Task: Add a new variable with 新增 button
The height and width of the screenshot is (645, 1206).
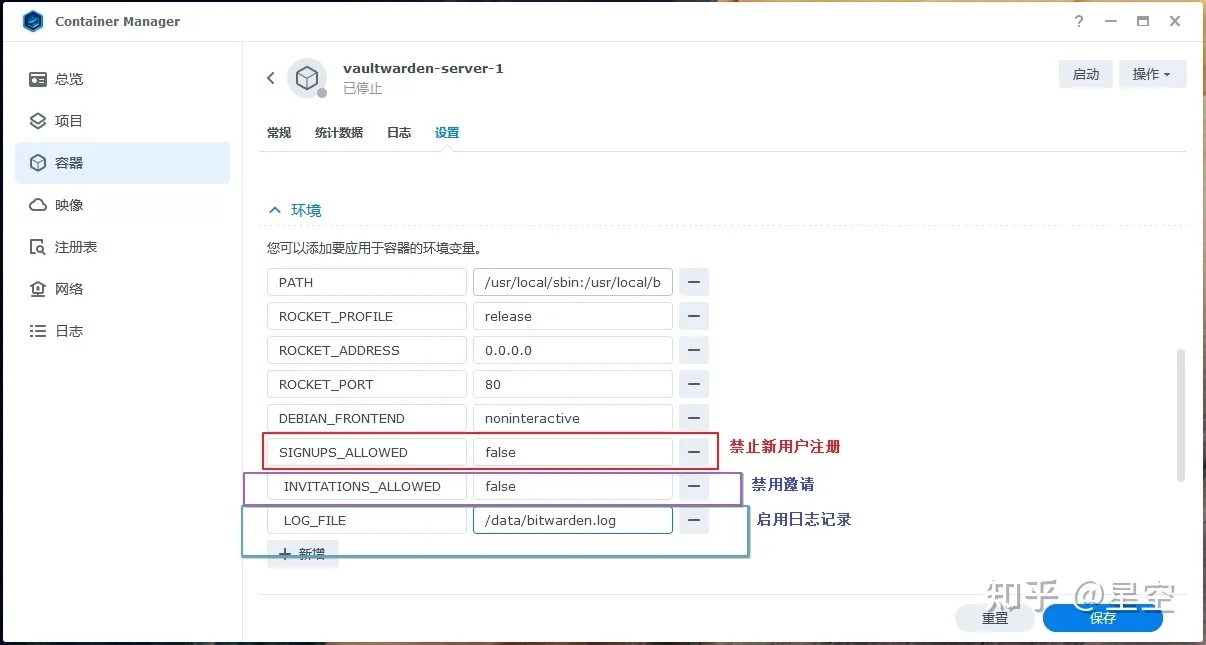Action: coord(303,554)
